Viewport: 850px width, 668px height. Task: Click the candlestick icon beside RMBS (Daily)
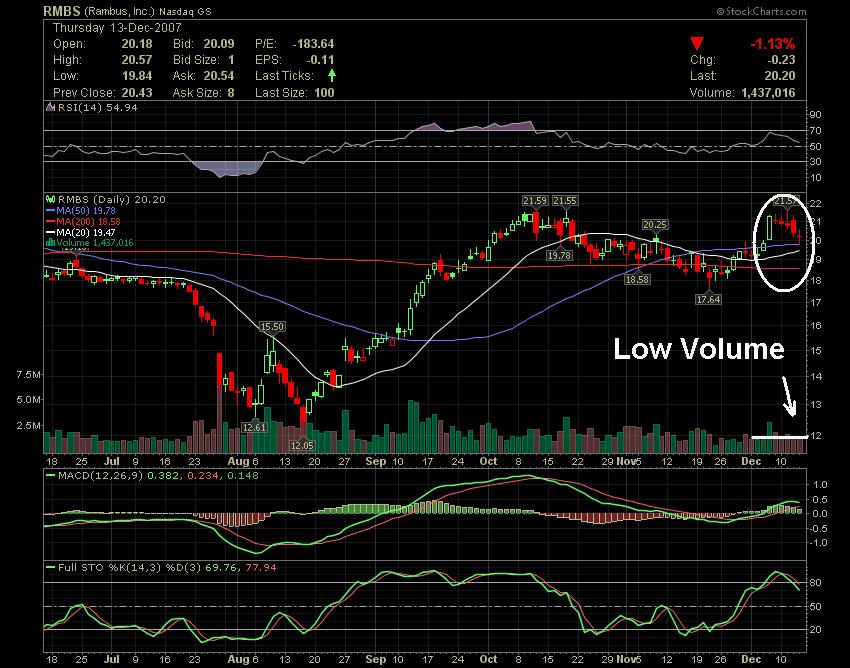[x=51, y=200]
